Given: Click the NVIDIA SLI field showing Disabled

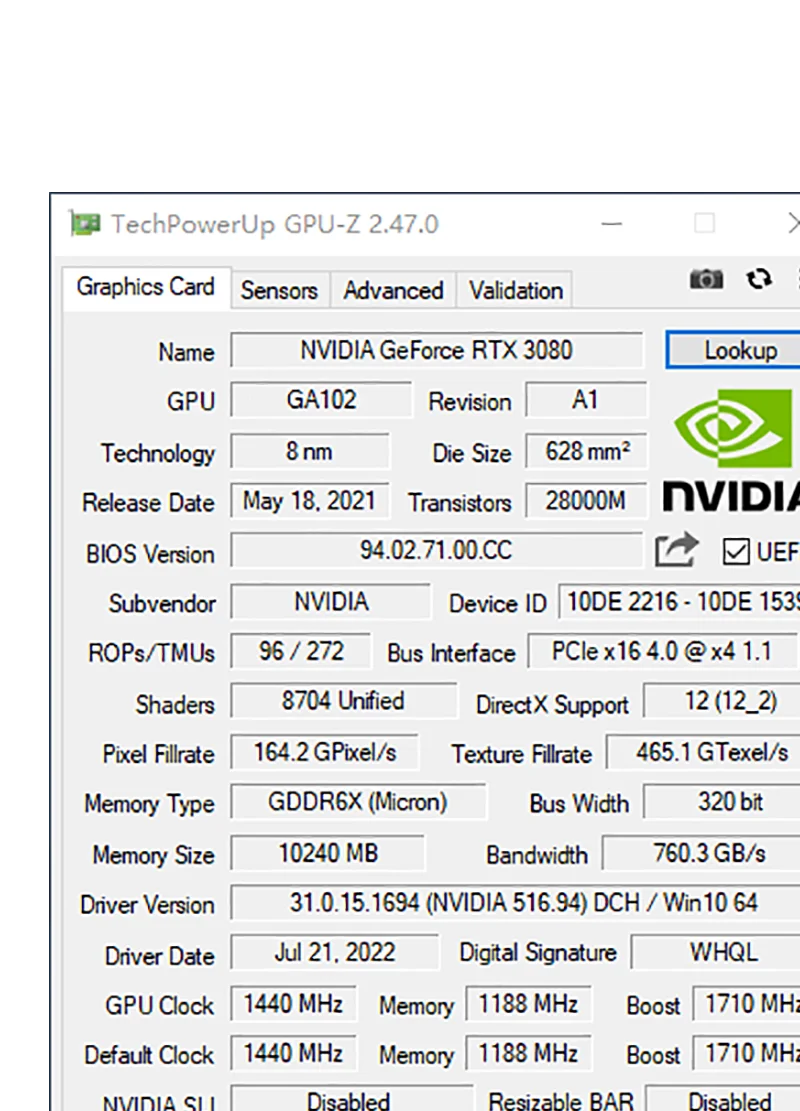Looking at the screenshot, I should pyautogui.click(x=351, y=1099).
